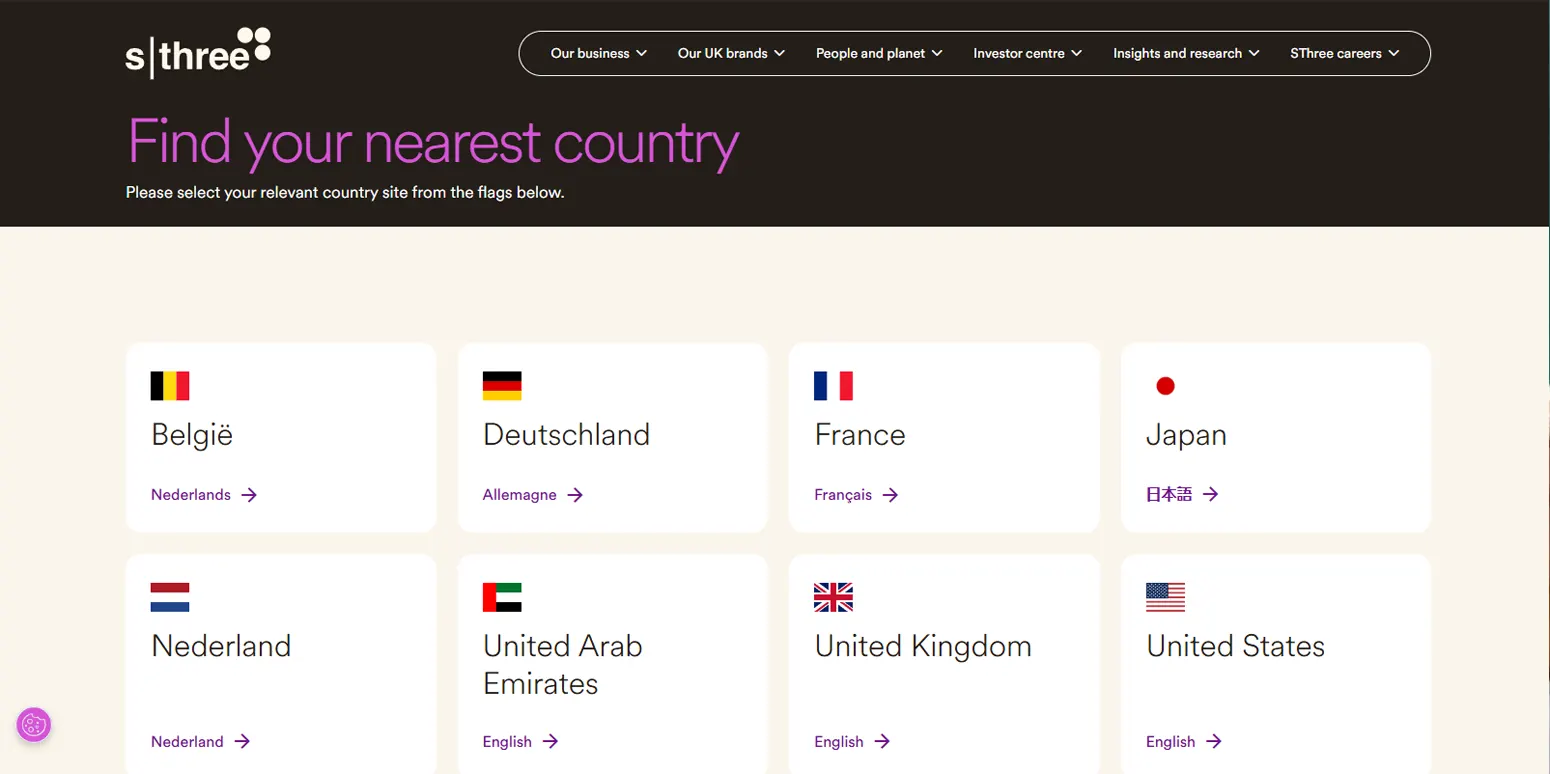This screenshot has height=774, width=1550.
Task: Select the France heading
Action: pos(860,435)
